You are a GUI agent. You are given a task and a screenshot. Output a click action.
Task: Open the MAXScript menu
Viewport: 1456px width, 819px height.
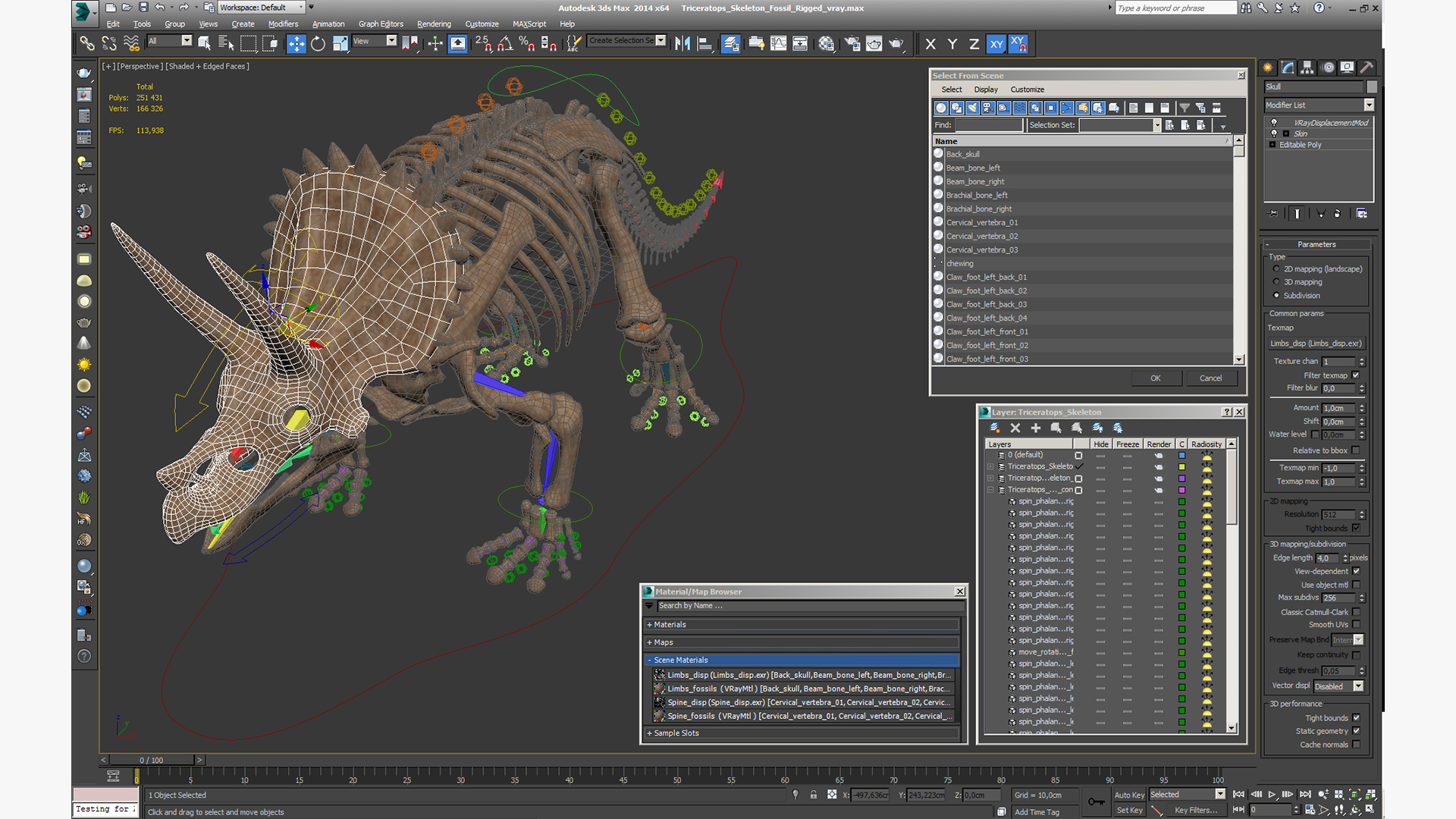pyautogui.click(x=529, y=24)
